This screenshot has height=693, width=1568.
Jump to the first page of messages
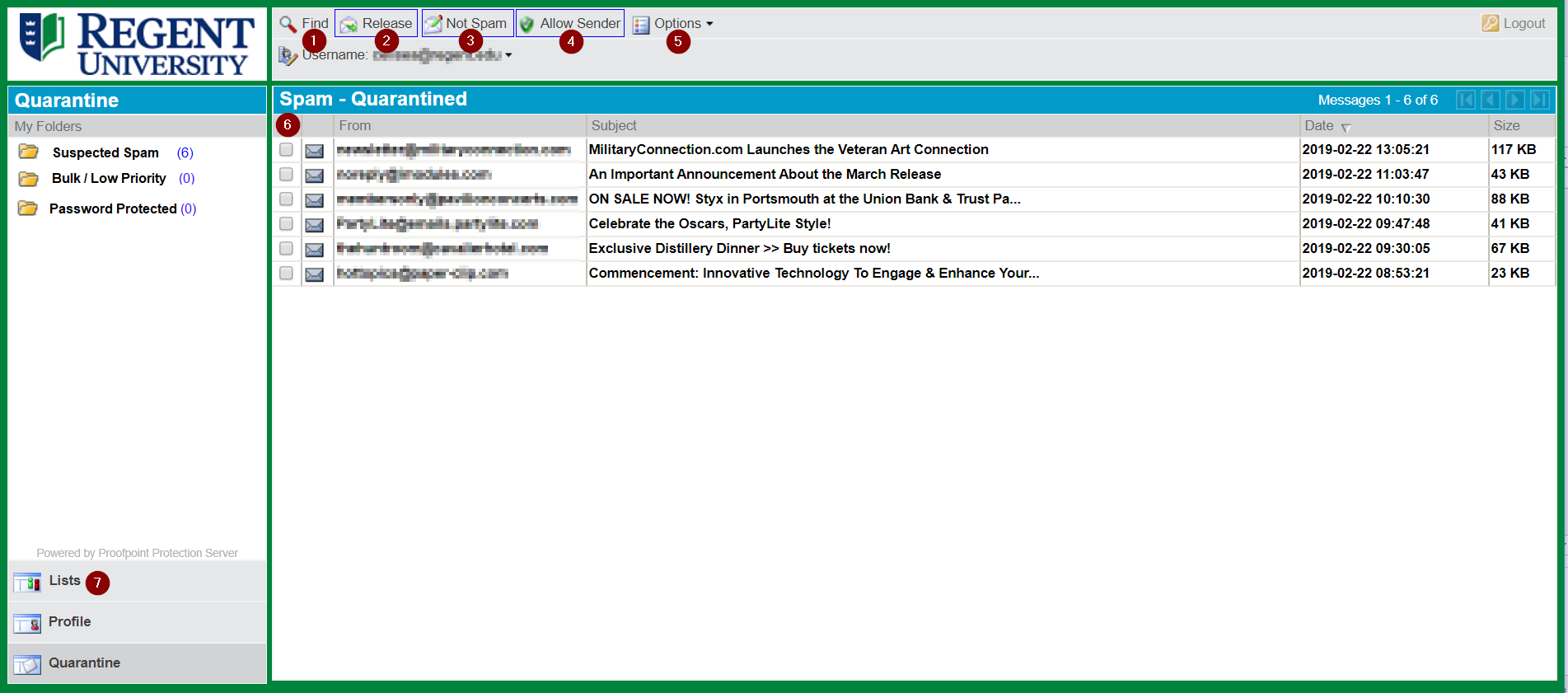(x=1466, y=100)
